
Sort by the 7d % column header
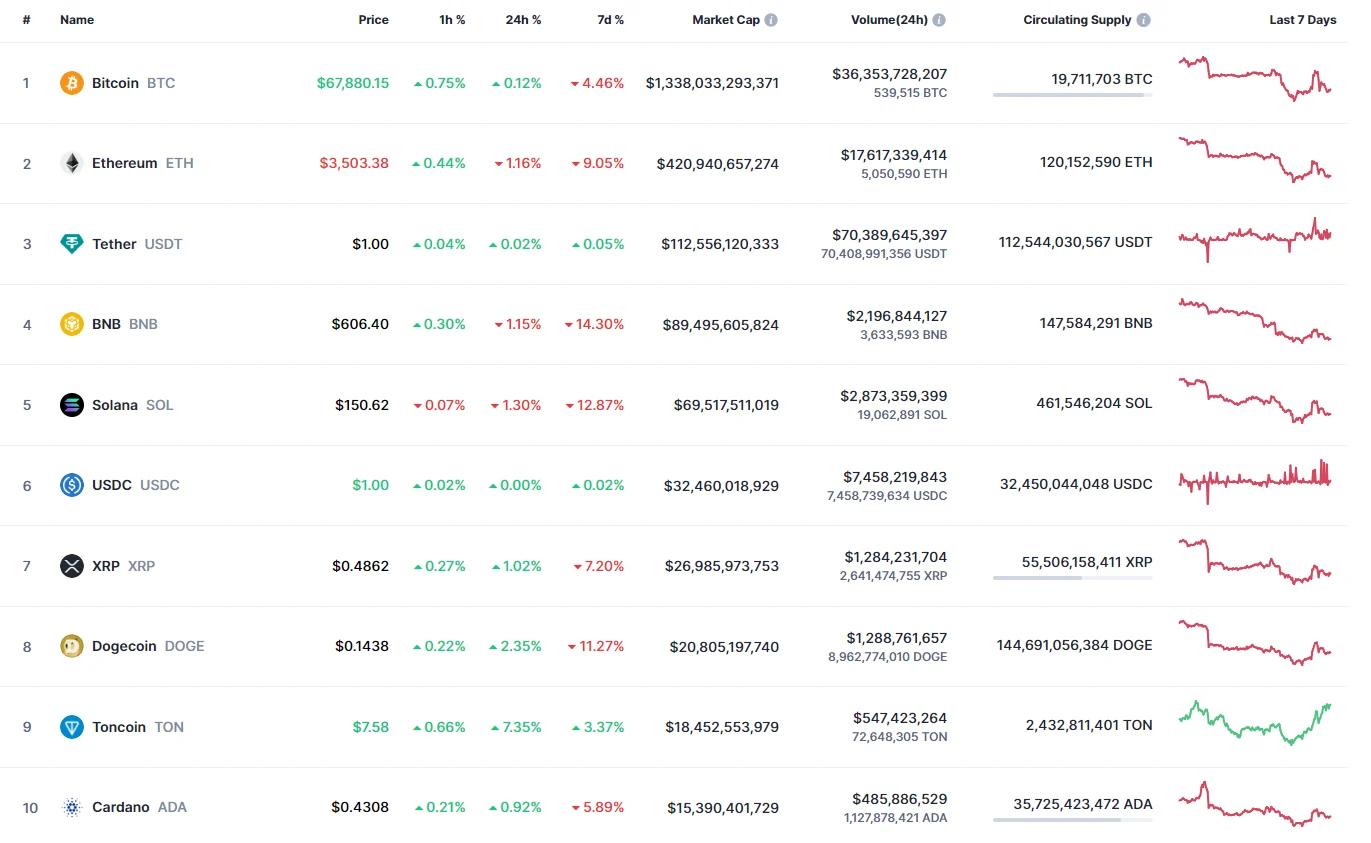(611, 20)
